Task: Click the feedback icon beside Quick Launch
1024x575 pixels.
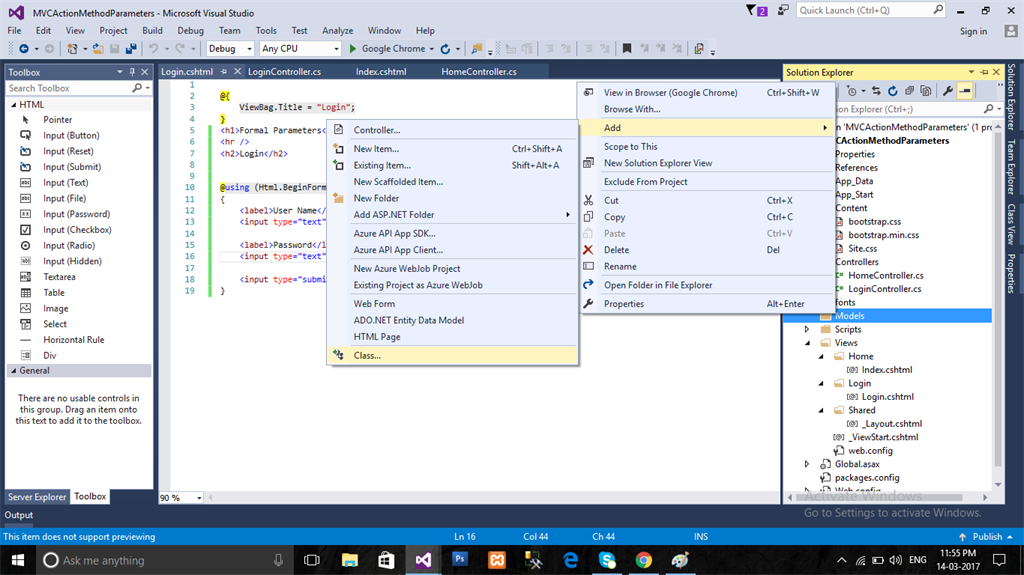Action: 784,10
